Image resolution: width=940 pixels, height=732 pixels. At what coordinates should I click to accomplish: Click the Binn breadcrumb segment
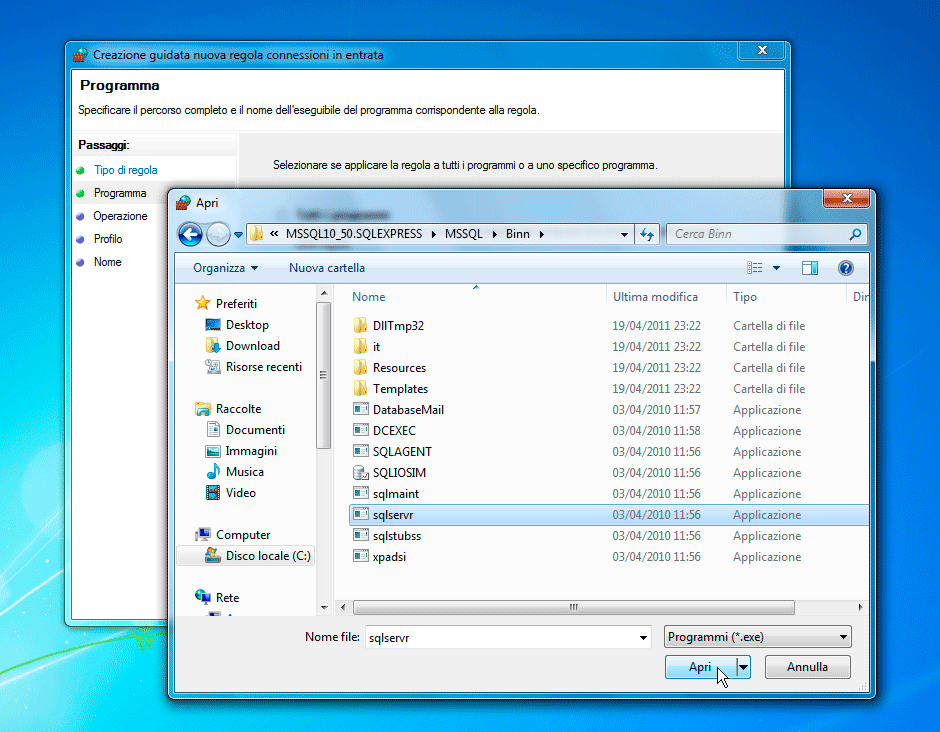[517, 234]
